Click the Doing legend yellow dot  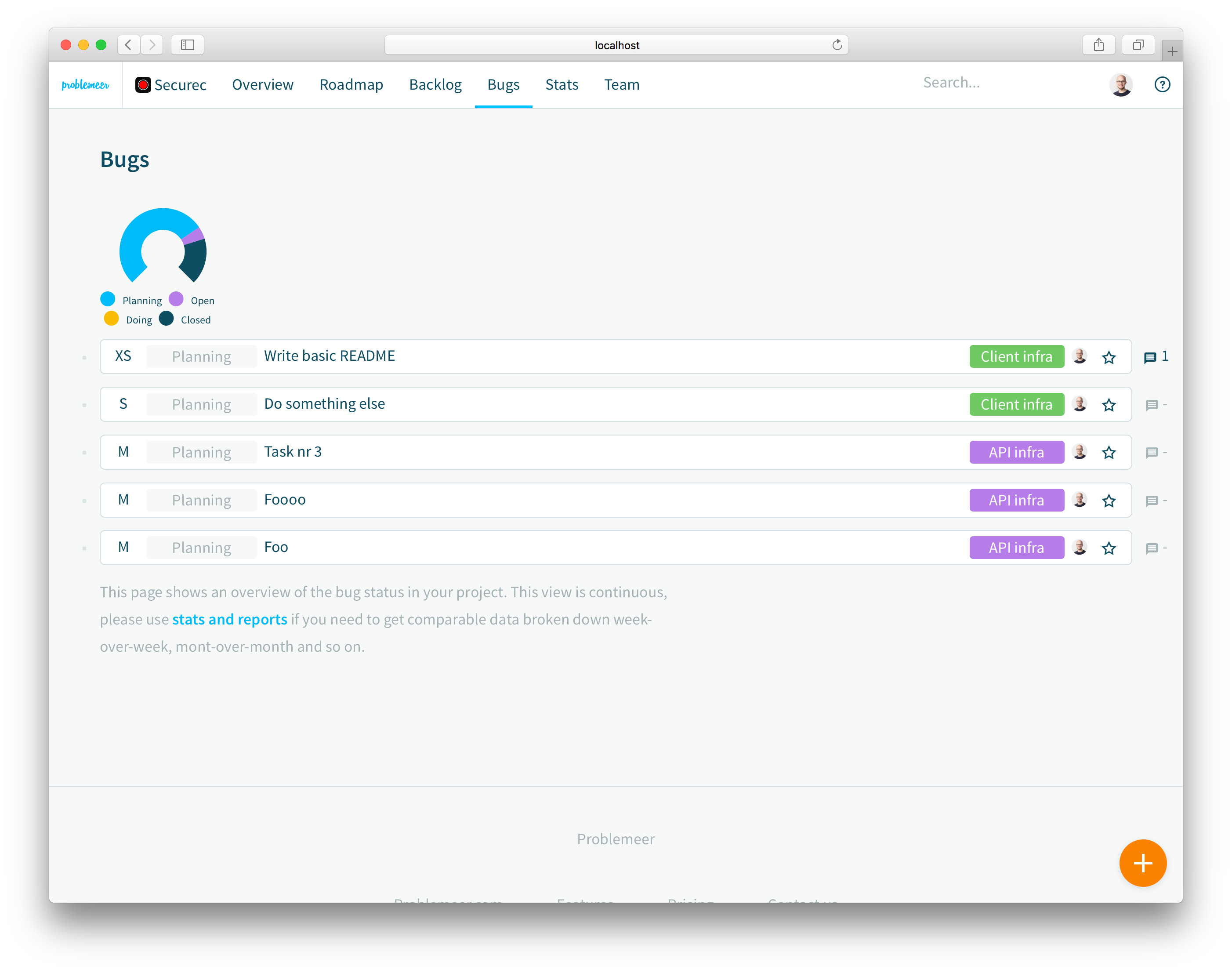112,319
